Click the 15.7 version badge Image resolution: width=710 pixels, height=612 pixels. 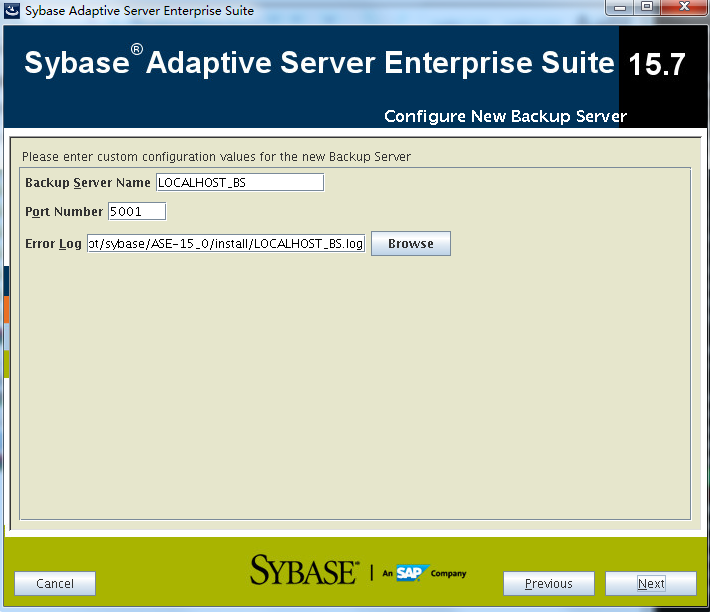(x=656, y=65)
